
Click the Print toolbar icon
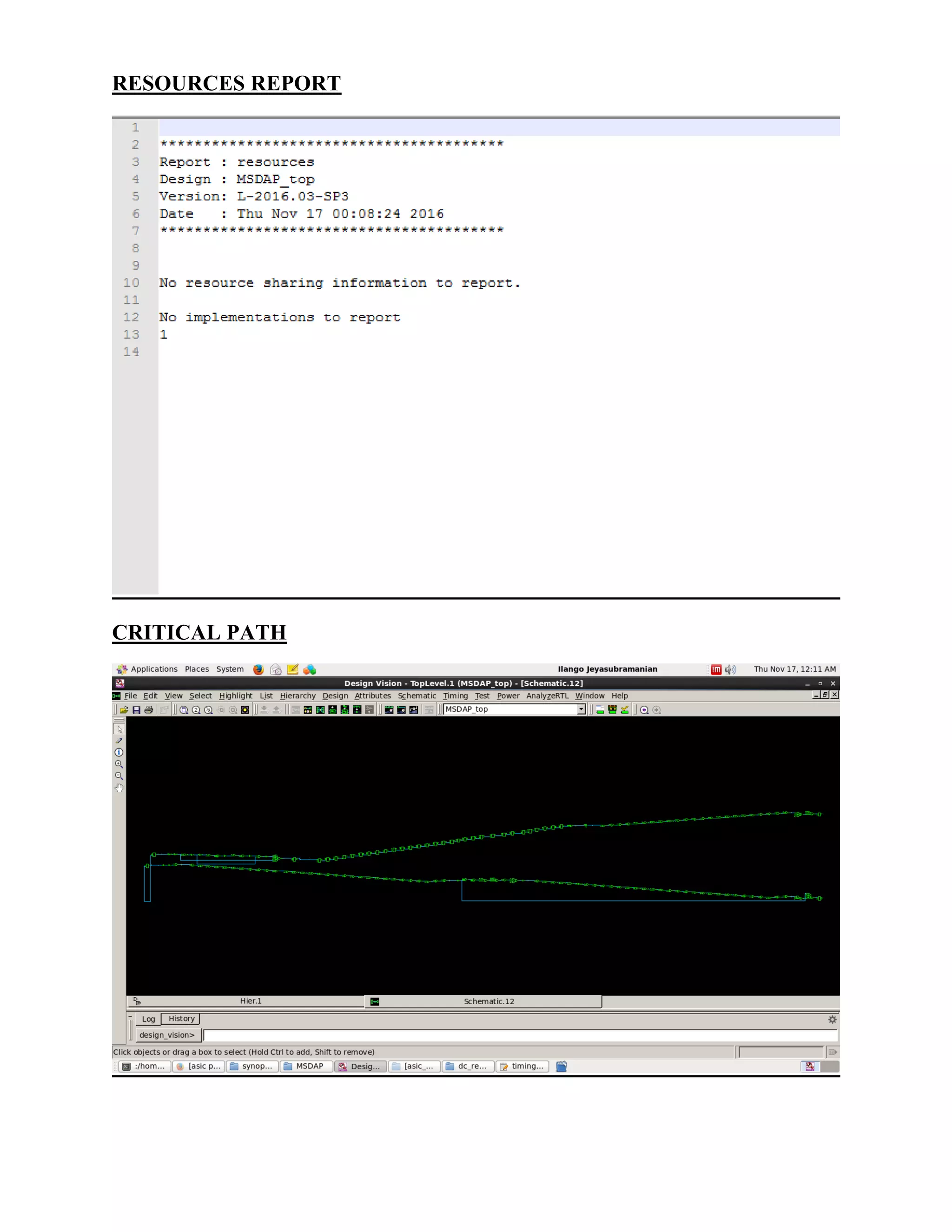(149, 710)
